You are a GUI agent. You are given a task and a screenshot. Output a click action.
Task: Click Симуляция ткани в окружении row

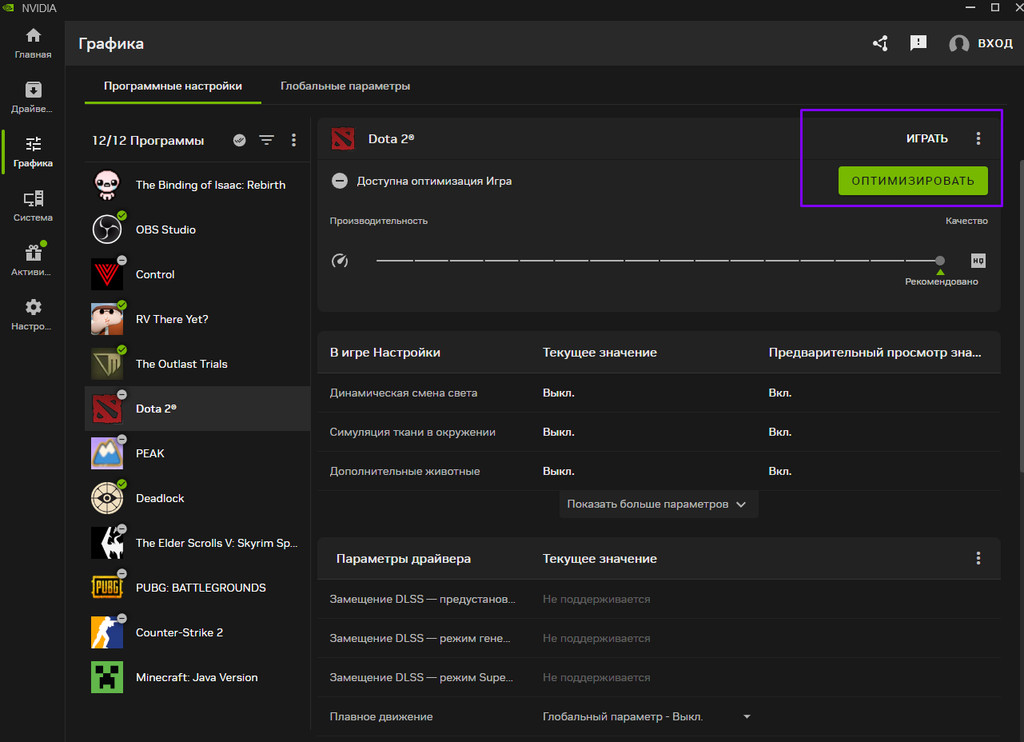click(659, 432)
